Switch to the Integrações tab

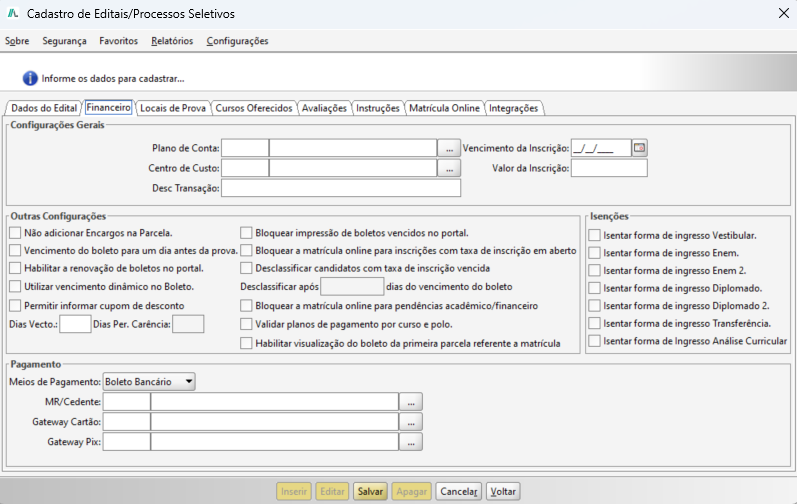513,108
